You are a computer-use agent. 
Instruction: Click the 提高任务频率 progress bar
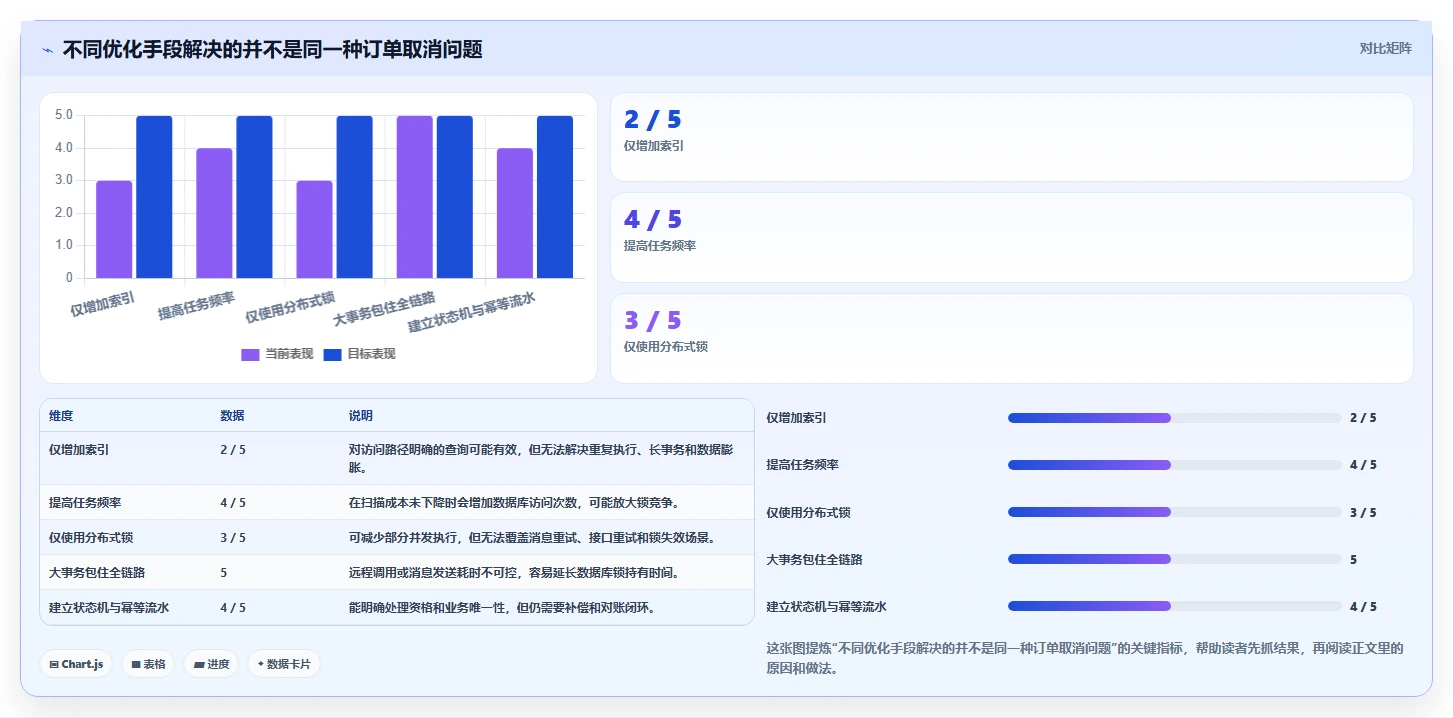click(1174, 465)
